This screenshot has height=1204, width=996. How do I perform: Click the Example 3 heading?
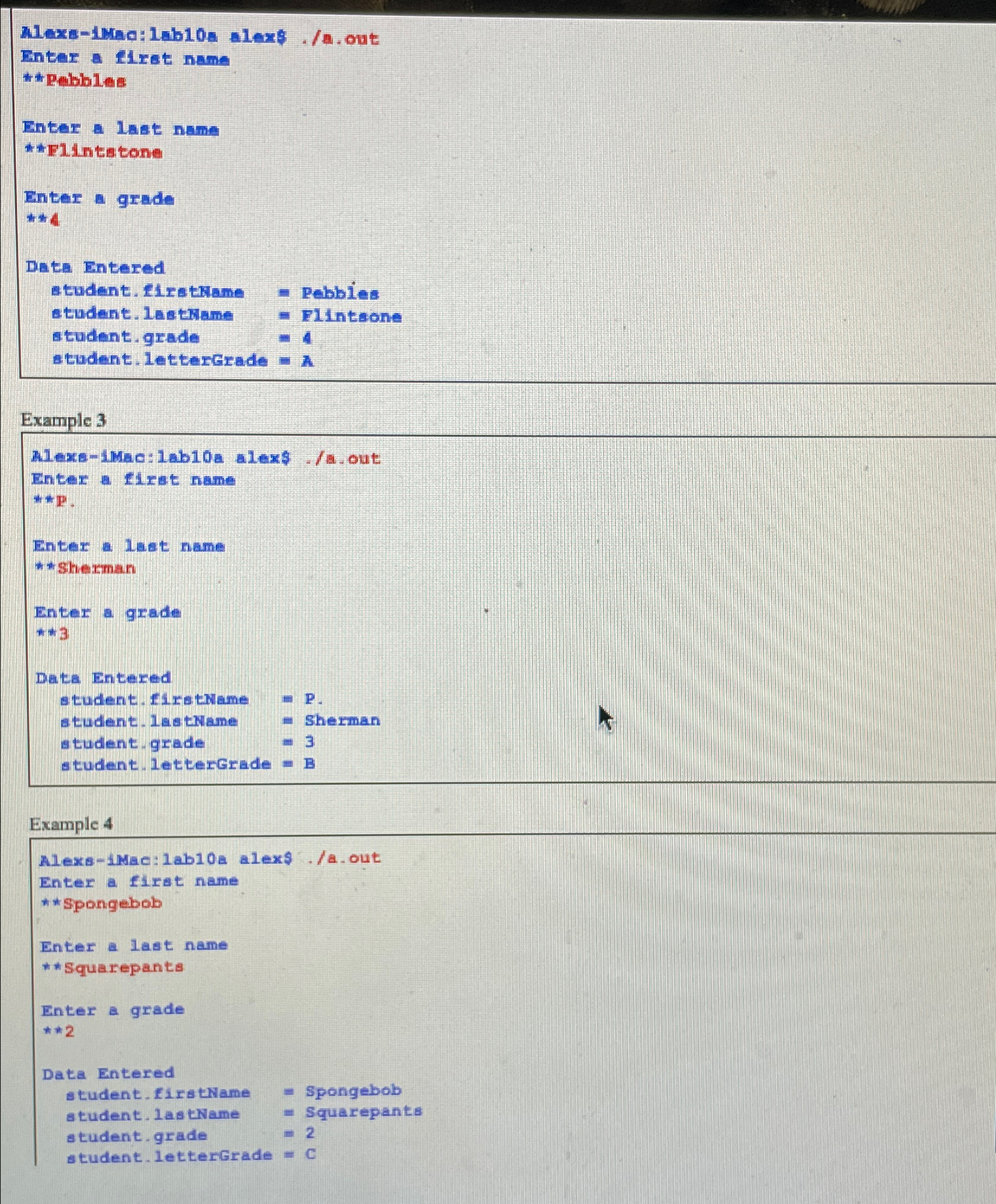tap(62, 420)
